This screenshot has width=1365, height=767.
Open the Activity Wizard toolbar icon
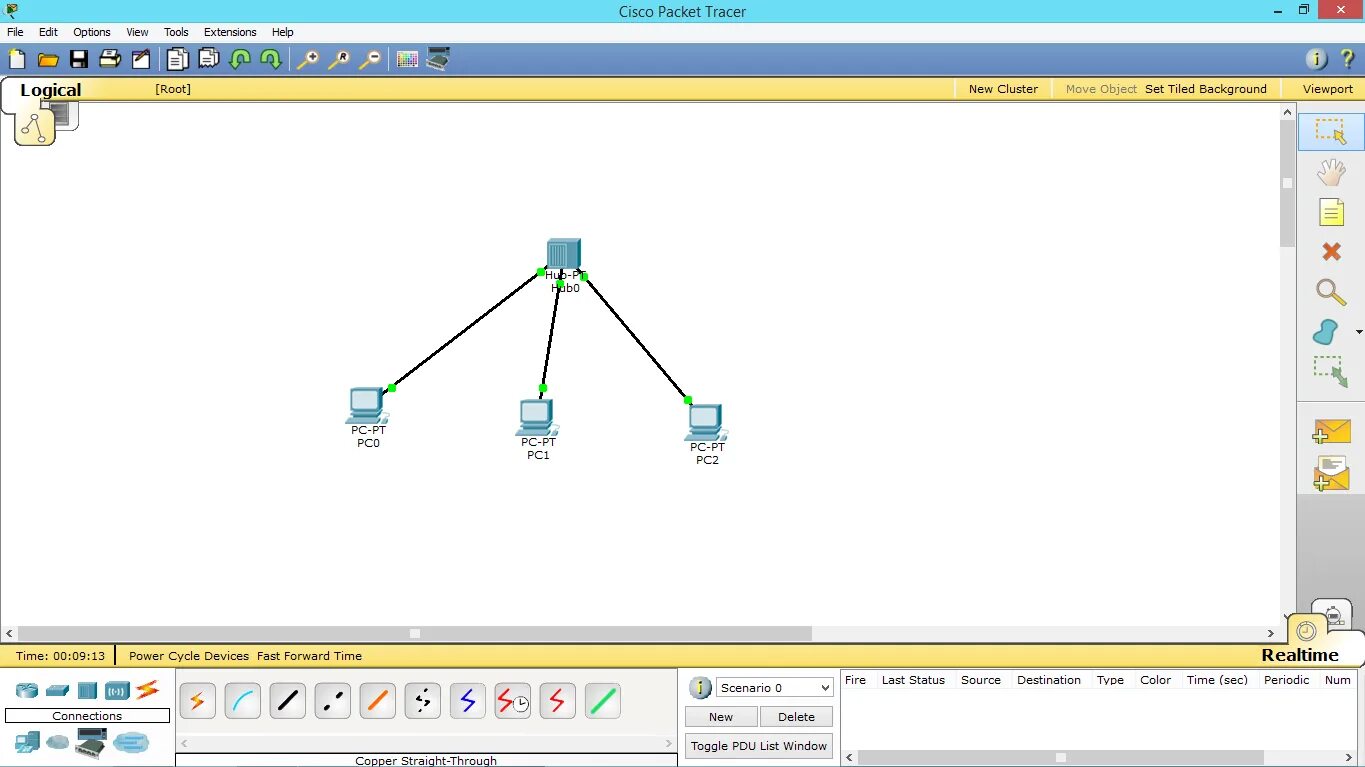[141, 59]
